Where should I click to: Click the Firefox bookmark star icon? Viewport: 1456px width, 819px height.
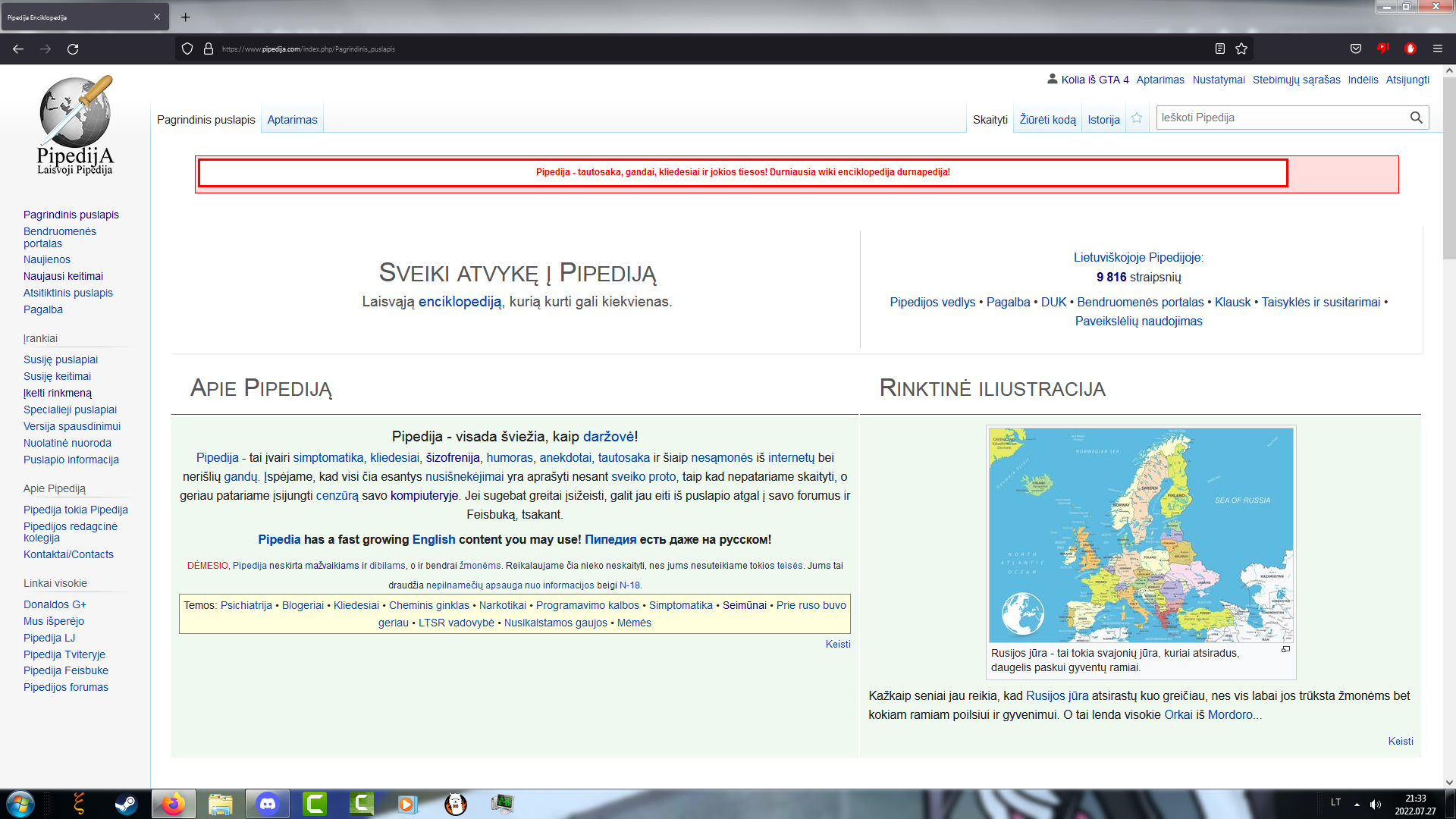pos(1241,49)
